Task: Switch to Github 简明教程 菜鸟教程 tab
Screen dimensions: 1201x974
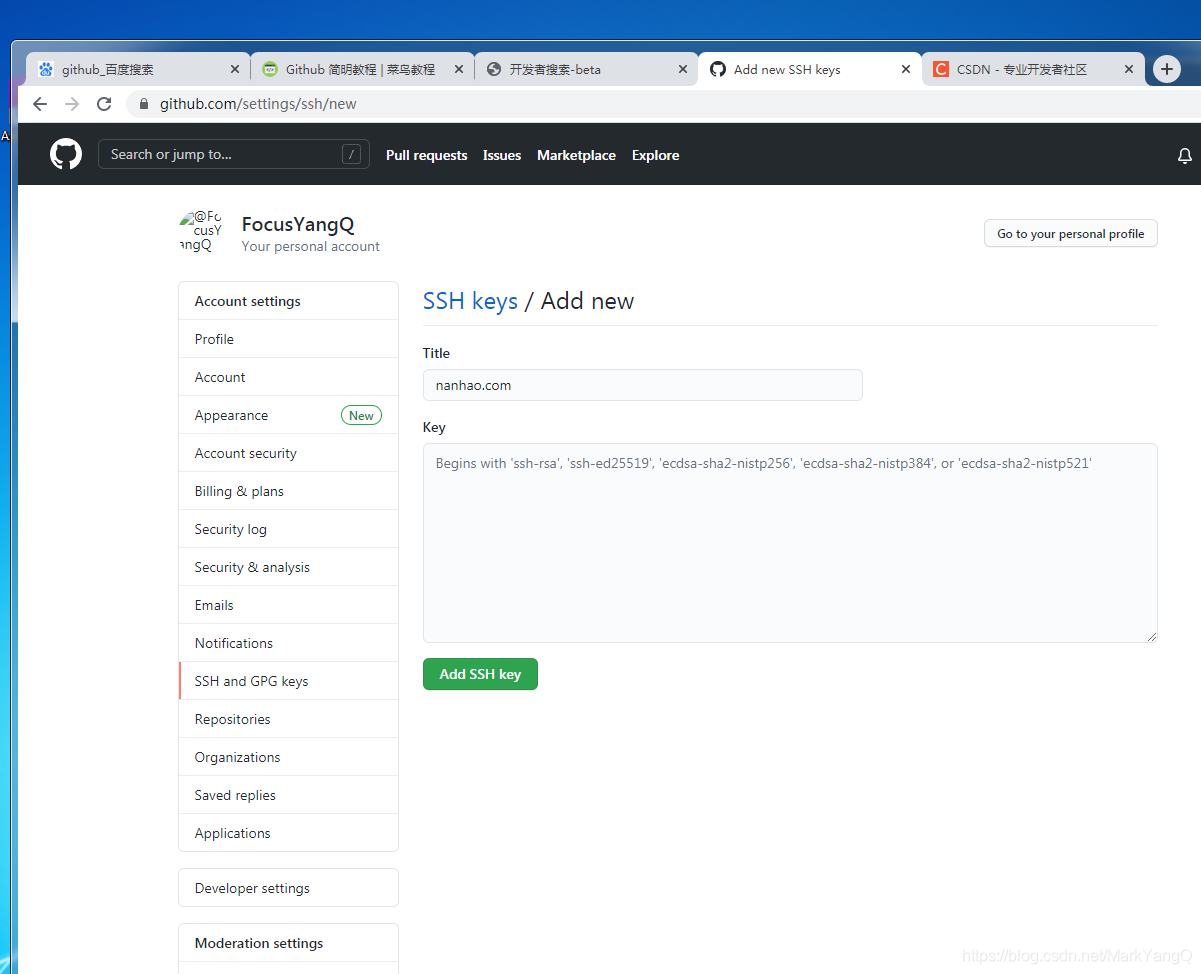Action: pos(362,70)
